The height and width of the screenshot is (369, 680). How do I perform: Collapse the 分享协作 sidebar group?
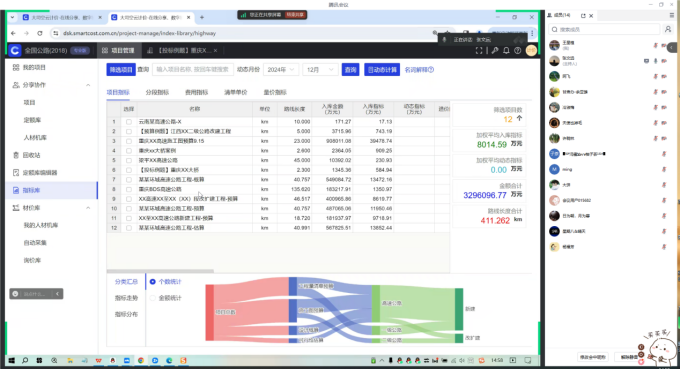point(88,85)
